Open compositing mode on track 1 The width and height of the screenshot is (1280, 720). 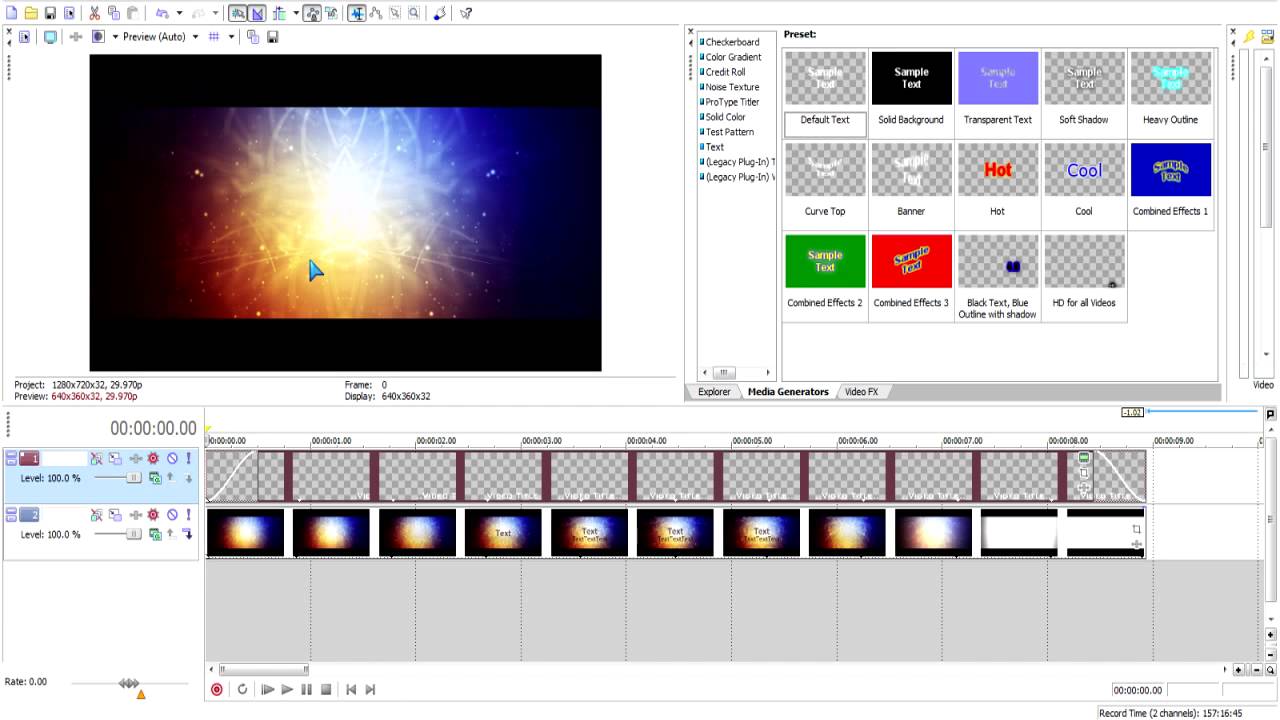pyautogui.click(x=155, y=479)
